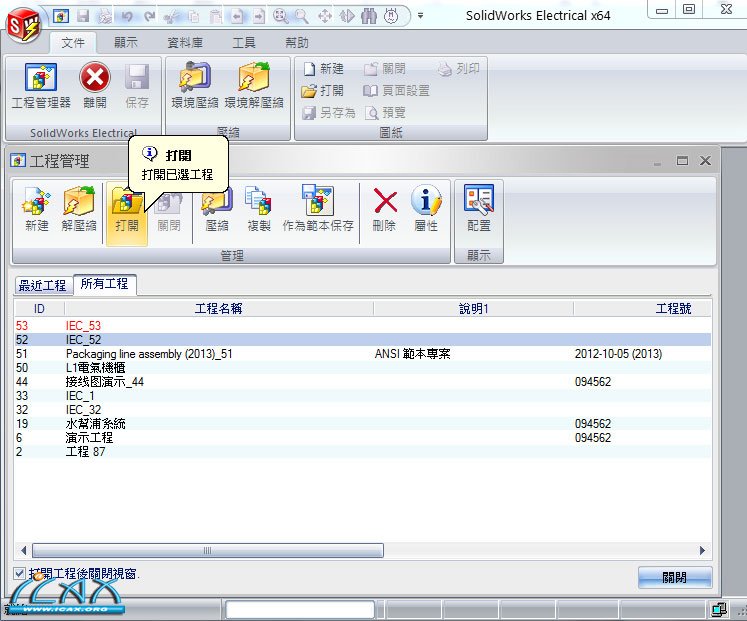Click the red 離開 exit icon
The height and width of the screenshot is (621, 747).
click(95, 86)
